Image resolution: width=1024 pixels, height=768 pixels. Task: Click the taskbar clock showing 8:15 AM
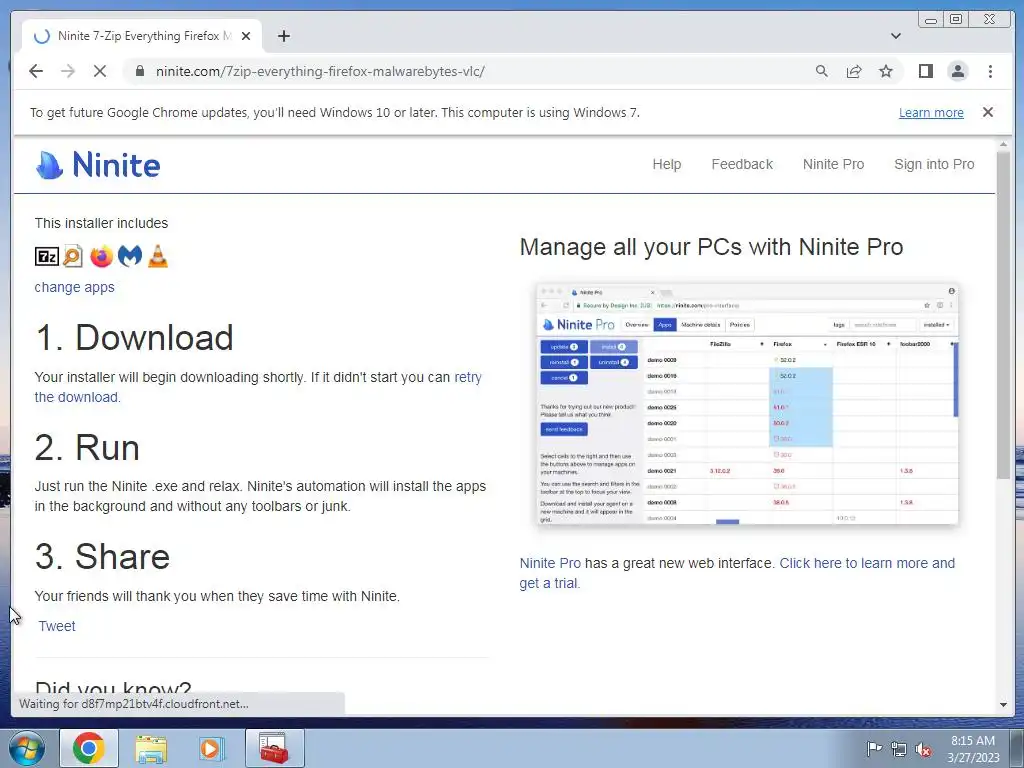pyautogui.click(x=973, y=749)
